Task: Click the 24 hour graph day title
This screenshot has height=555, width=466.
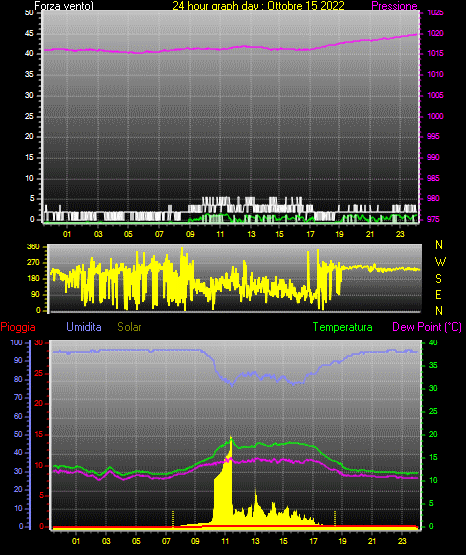Action: tap(258, 6)
